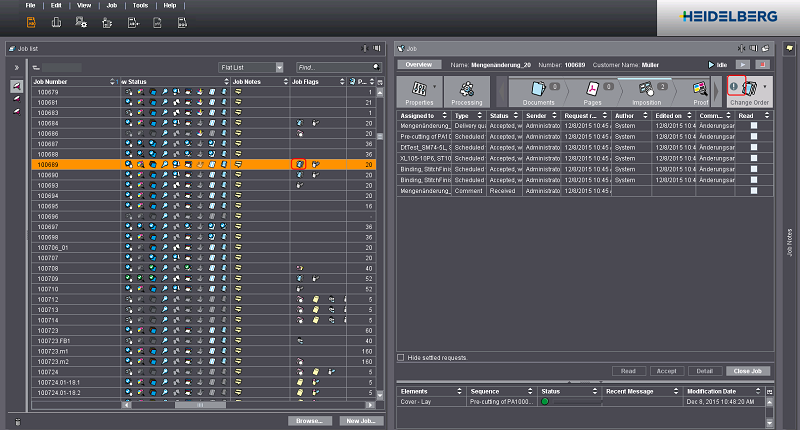800x430 pixels.
Task: Tick the Read checkbox for the Pre-cutting request
Action: coord(754,136)
